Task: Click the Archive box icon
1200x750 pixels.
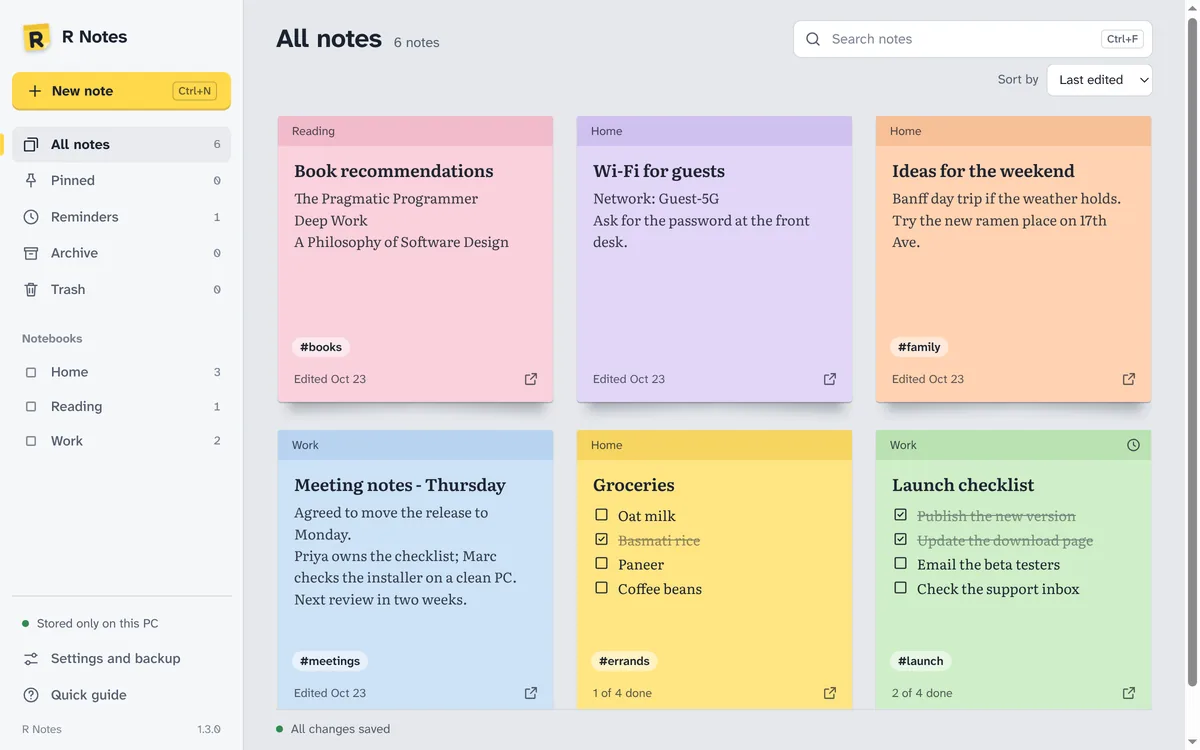Action: coord(31,253)
